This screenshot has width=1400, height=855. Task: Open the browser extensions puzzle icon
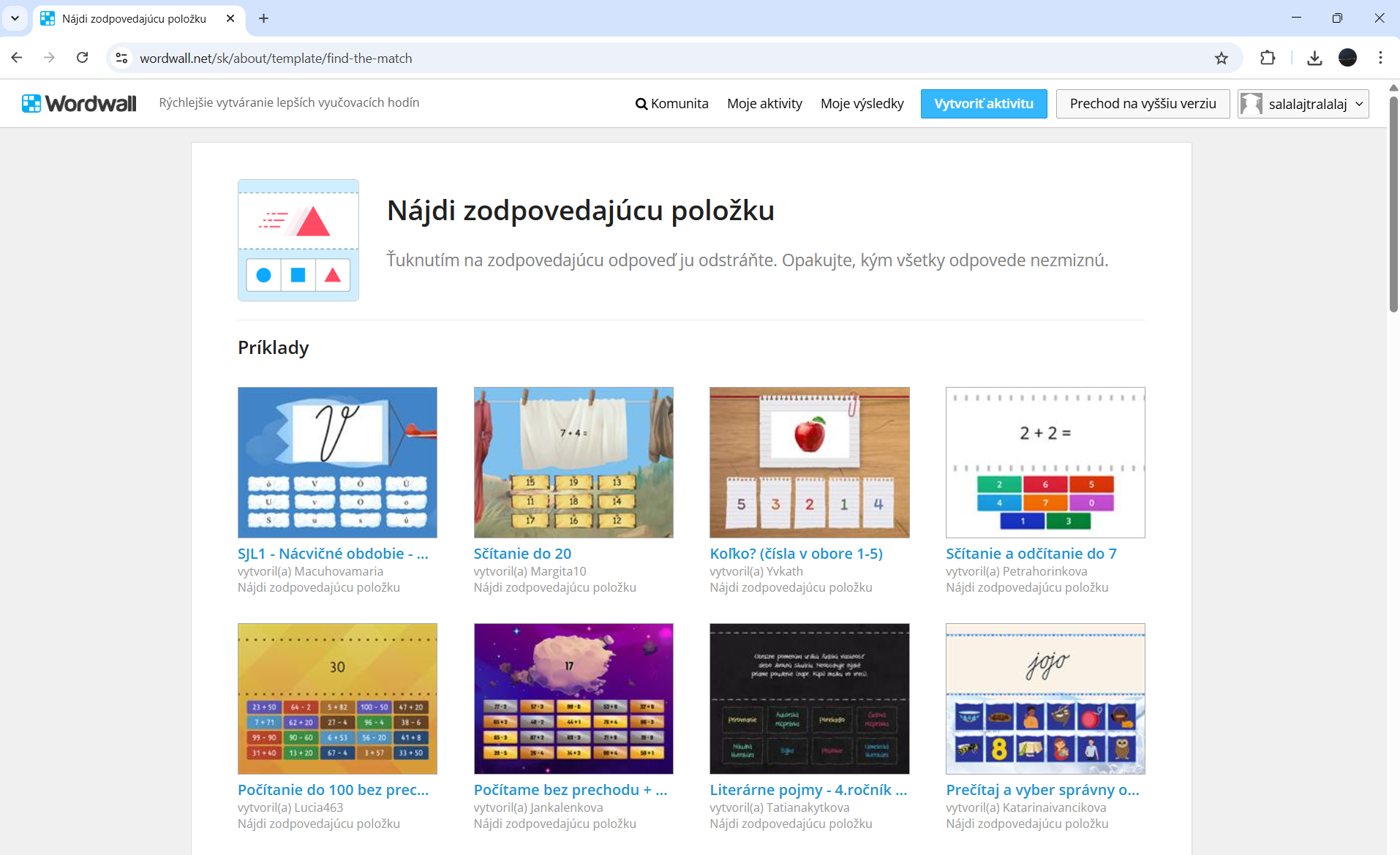tap(1268, 59)
